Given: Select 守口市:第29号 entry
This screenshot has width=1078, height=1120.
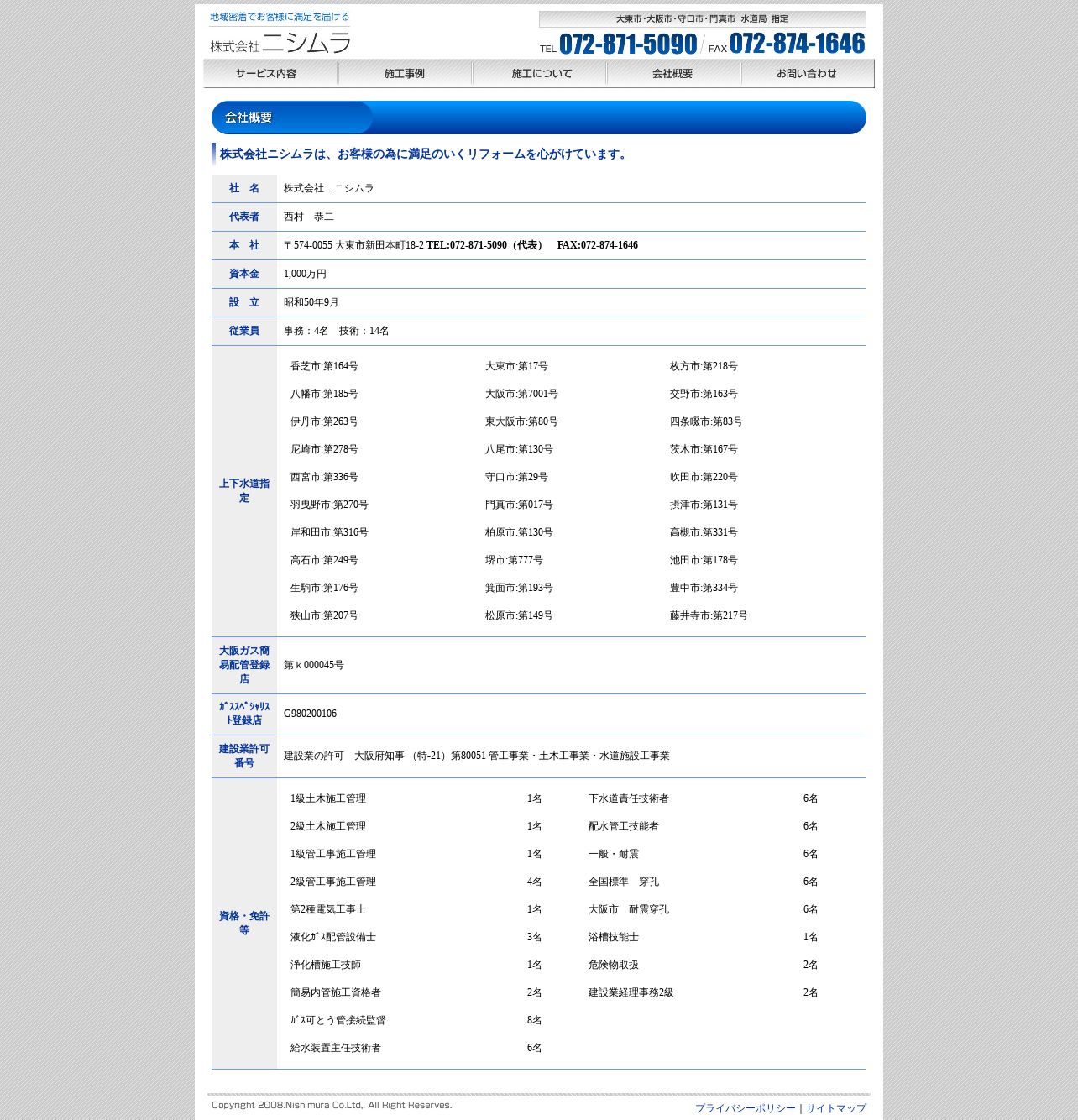Looking at the screenshot, I should pos(516,477).
